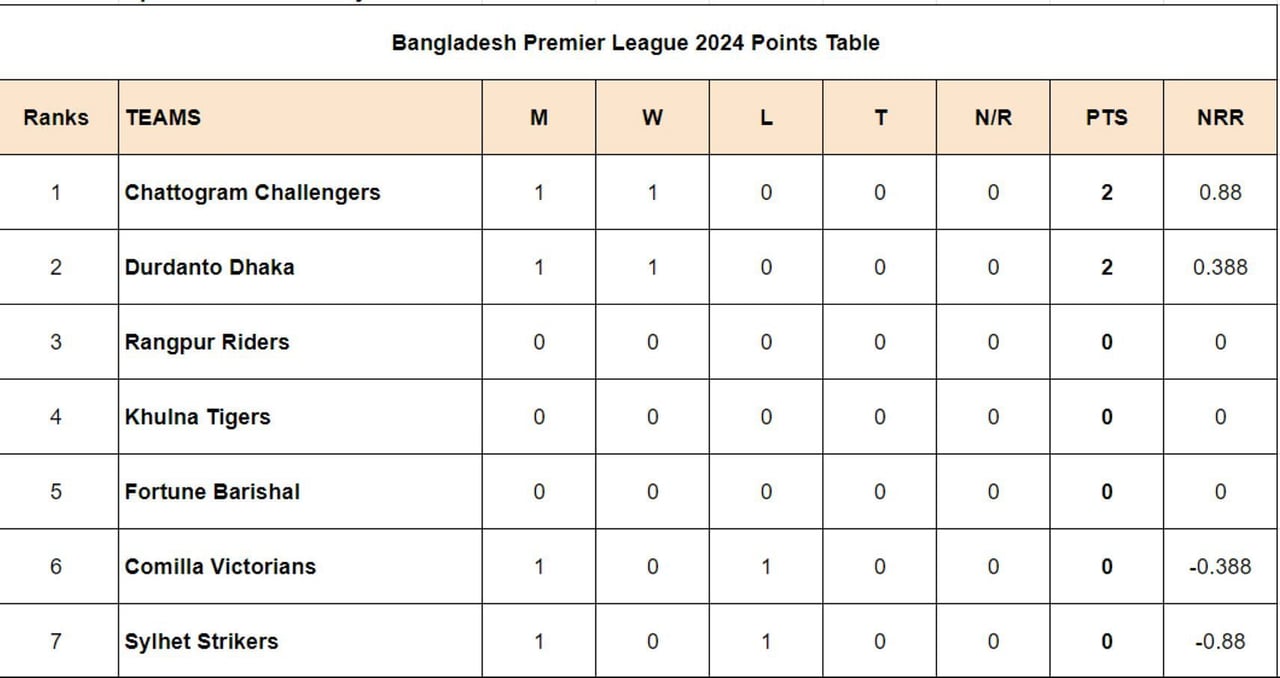Click the PTS column header
Image resolution: width=1280 pixels, height=678 pixels.
[1106, 118]
